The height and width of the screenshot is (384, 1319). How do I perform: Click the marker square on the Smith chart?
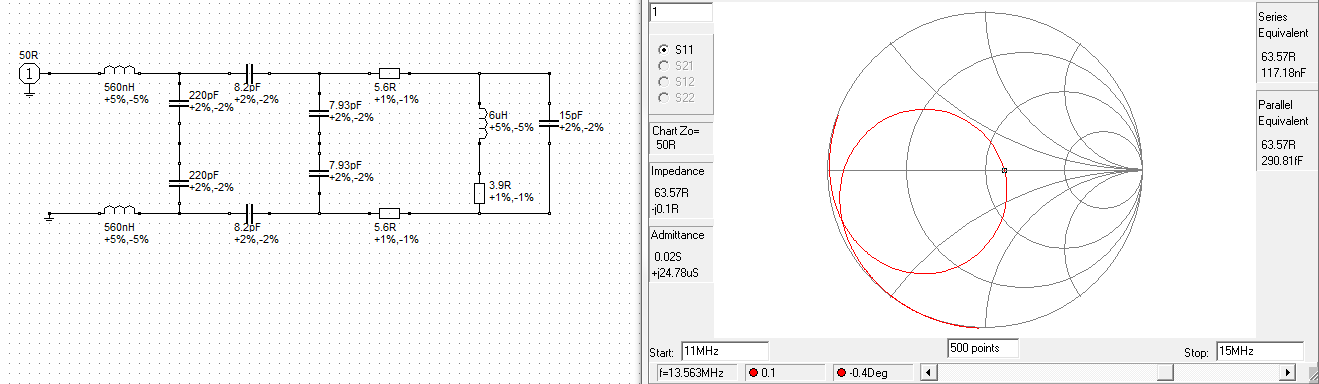click(1004, 171)
